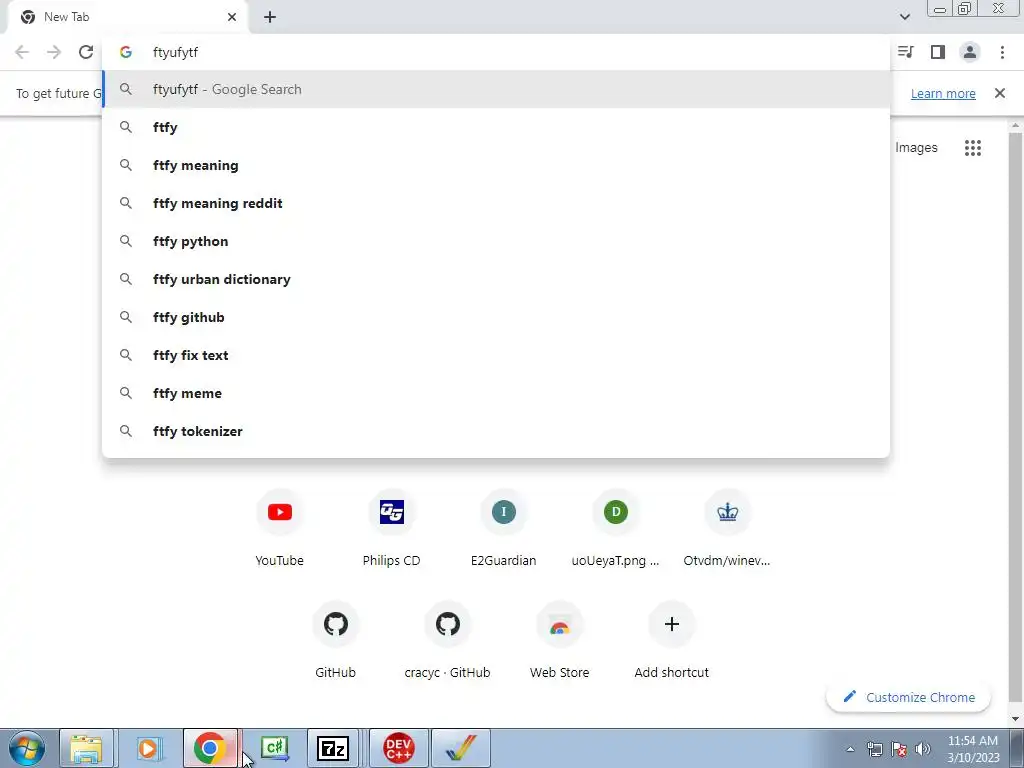Open the YouTube shortcut
The height and width of the screenshot is (768, 1024).
point(280,529)
